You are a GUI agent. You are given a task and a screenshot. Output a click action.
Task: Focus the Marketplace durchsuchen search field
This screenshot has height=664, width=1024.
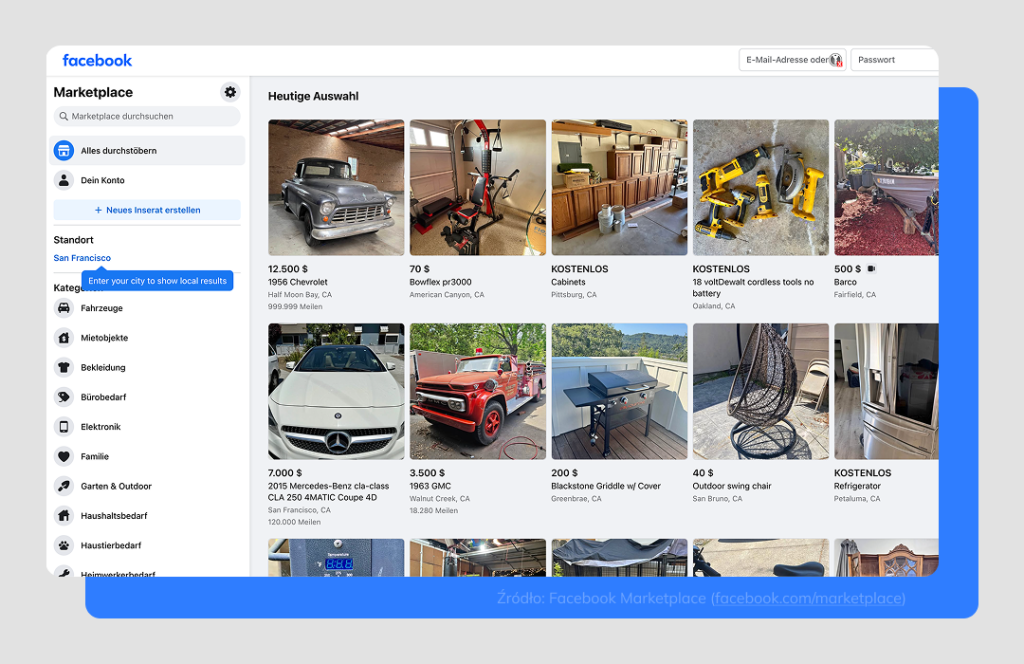click(147, 116)
